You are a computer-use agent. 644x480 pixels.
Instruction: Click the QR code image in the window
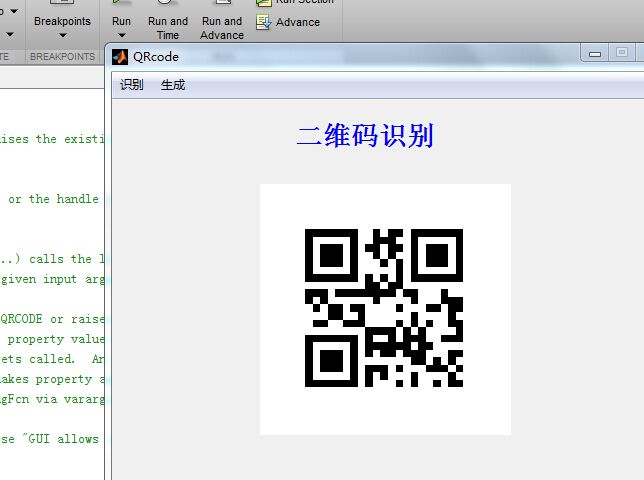coord(384,308)
